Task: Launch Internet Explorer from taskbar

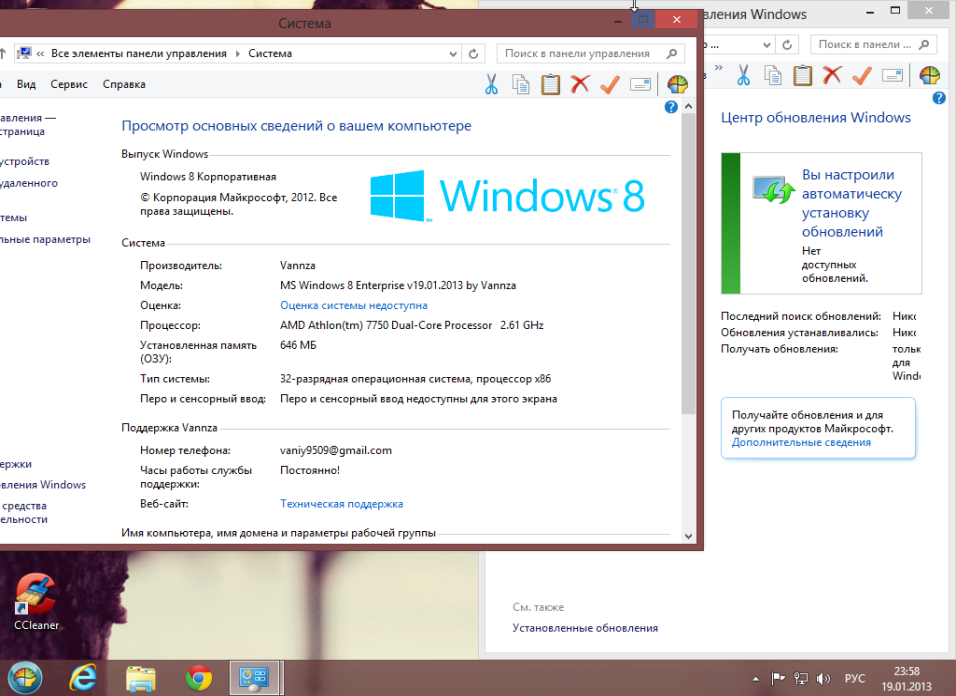Action: click(82, 678)
